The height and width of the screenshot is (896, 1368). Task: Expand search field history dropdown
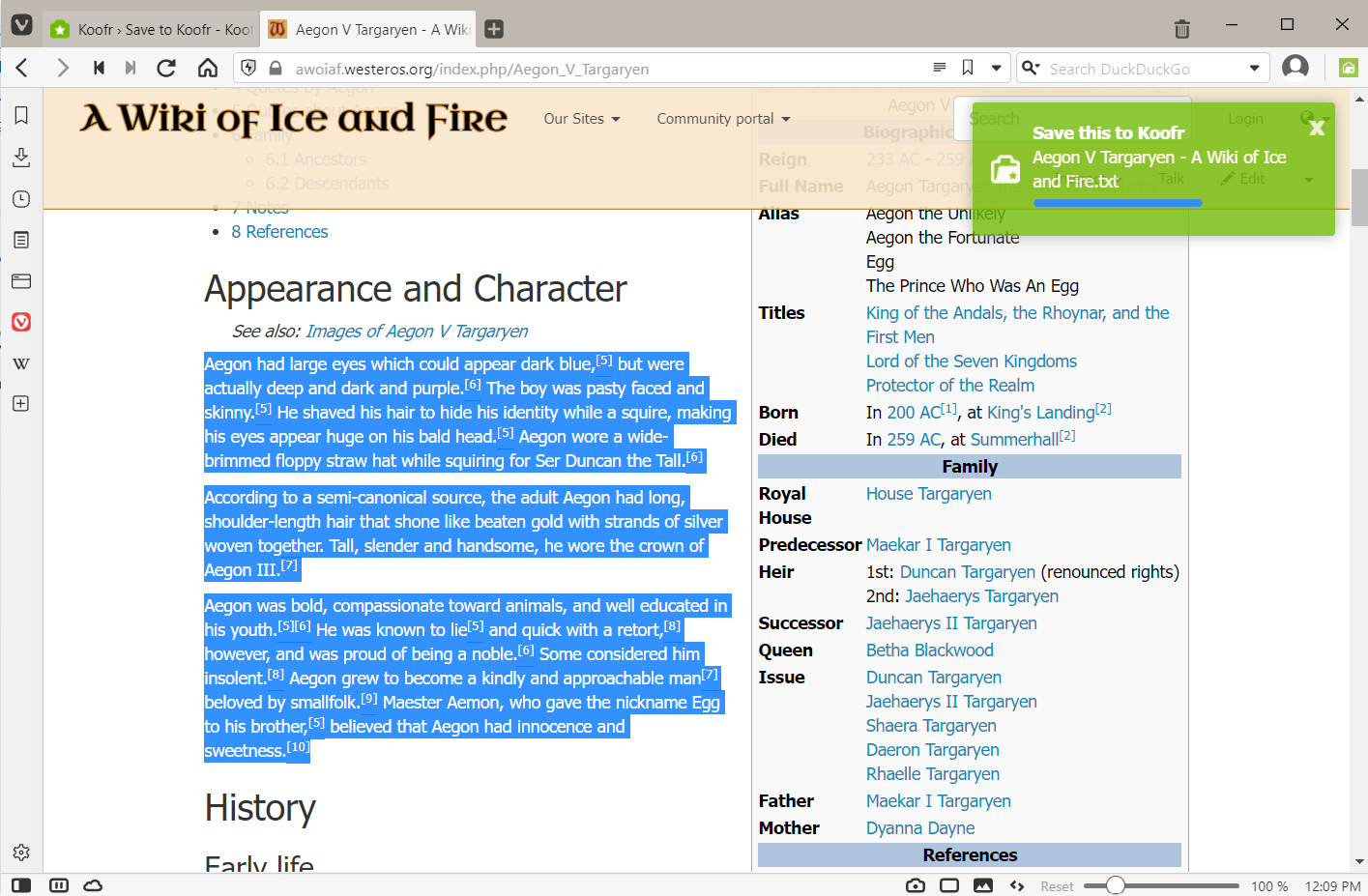(x=1254, y=68)
